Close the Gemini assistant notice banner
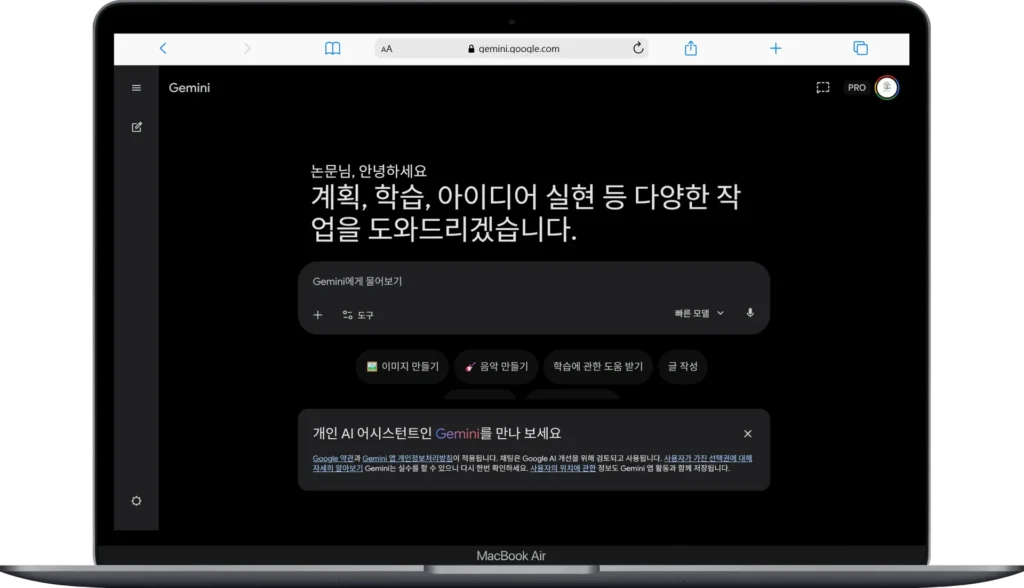This screenshot has height=588, width=1024. pyautogui.click(x=748, y=434)
